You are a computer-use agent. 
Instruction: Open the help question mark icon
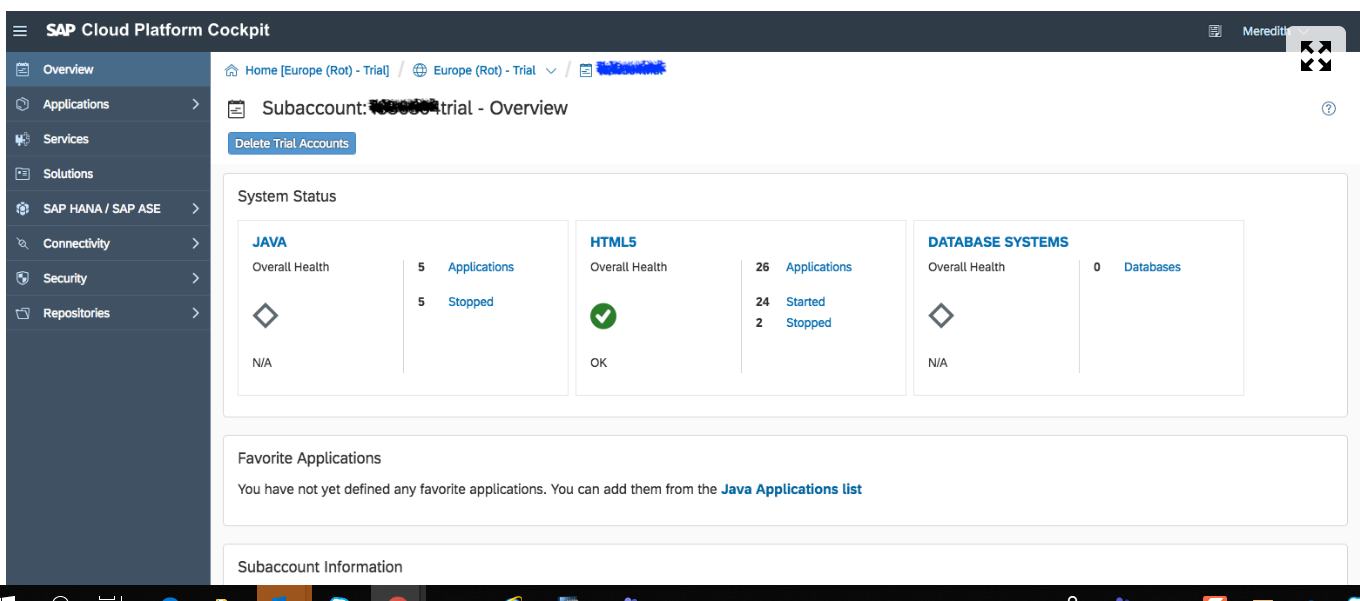click(1329, 109)
